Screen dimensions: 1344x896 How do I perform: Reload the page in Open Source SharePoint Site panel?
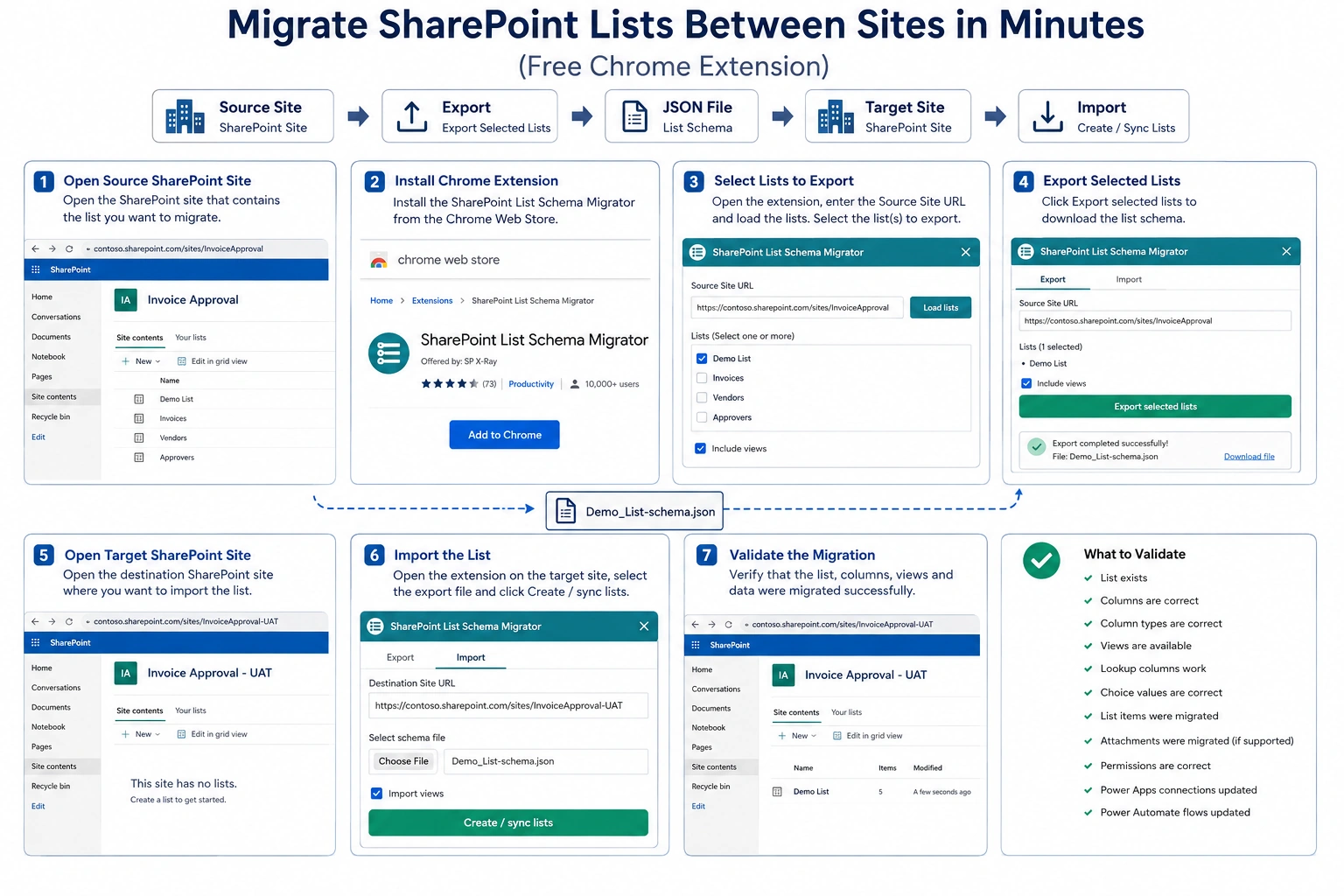click(x=69, y=248)
